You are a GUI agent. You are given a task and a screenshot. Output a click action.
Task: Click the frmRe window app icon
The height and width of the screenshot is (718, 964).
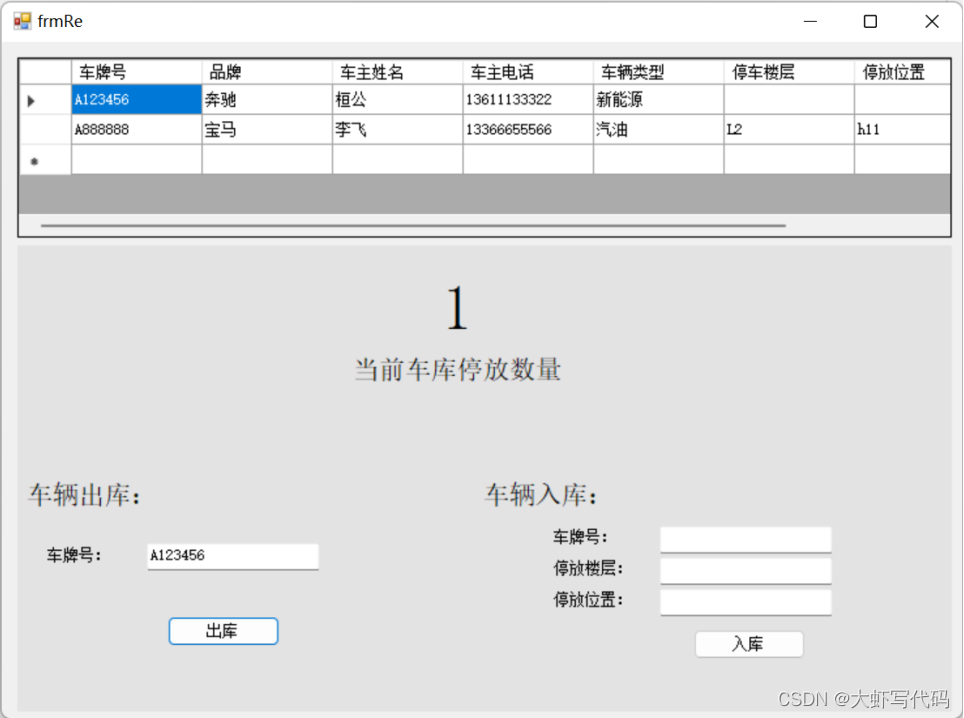[x=22, y=22]
